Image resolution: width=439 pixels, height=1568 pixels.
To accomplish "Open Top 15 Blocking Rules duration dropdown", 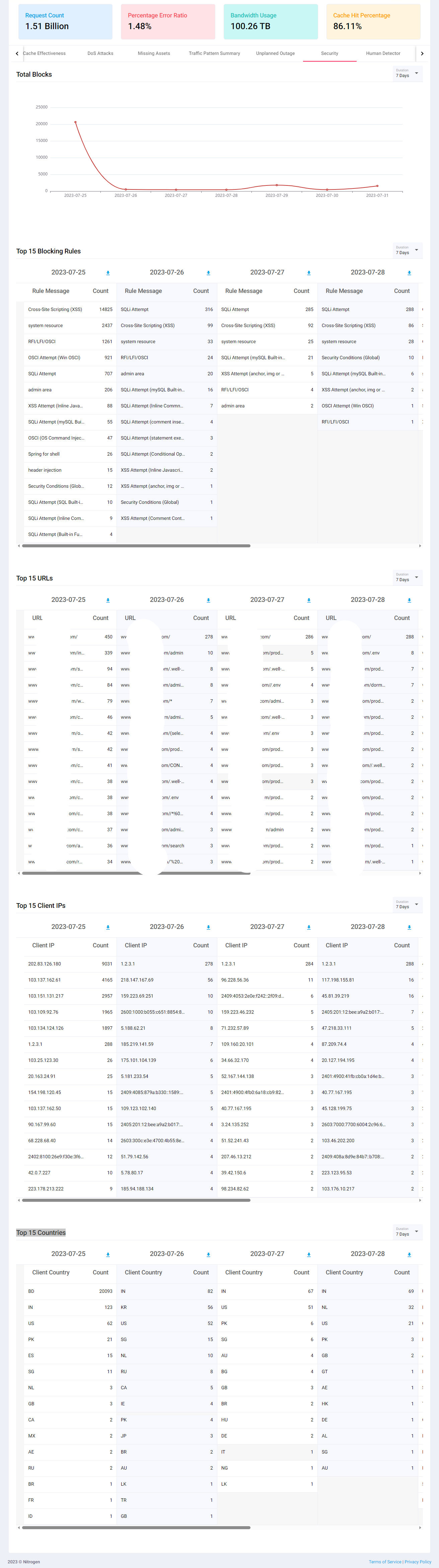I will (407, 250).
